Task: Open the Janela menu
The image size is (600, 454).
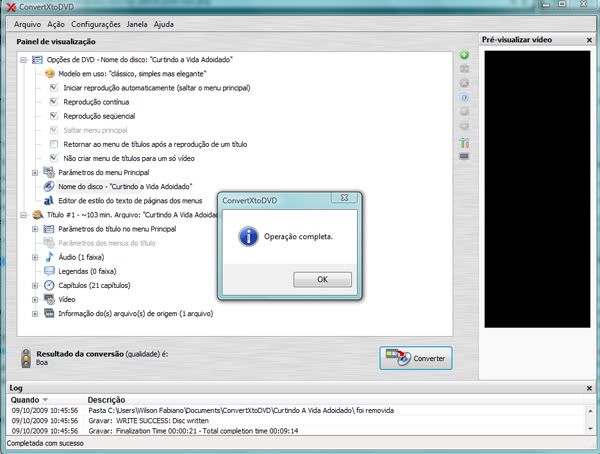Action: tap(137, 24)
